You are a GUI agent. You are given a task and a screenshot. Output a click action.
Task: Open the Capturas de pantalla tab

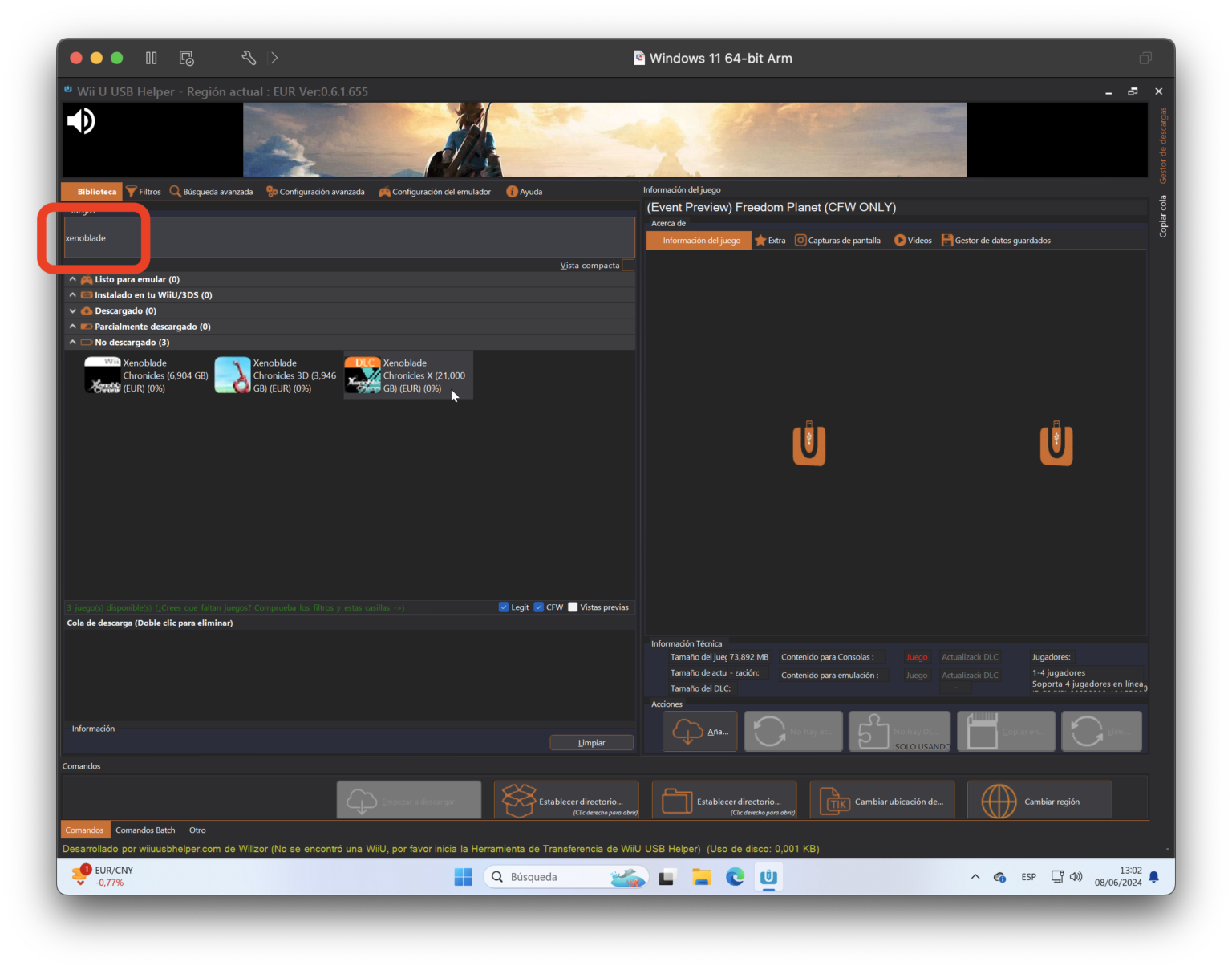pyautogui.click(x=837, y=241)
